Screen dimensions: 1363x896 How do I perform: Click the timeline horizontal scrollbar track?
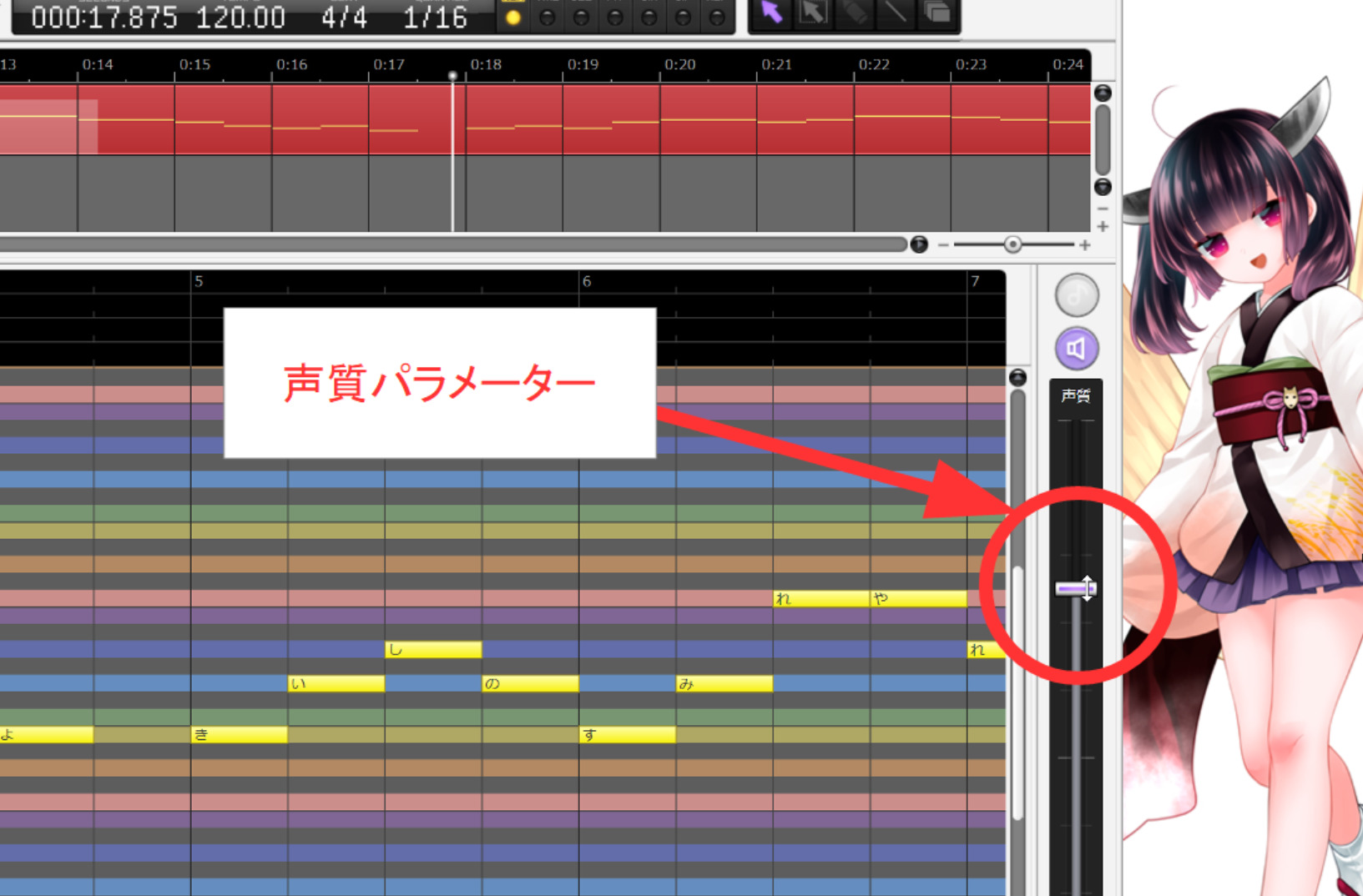pos(453,244)
